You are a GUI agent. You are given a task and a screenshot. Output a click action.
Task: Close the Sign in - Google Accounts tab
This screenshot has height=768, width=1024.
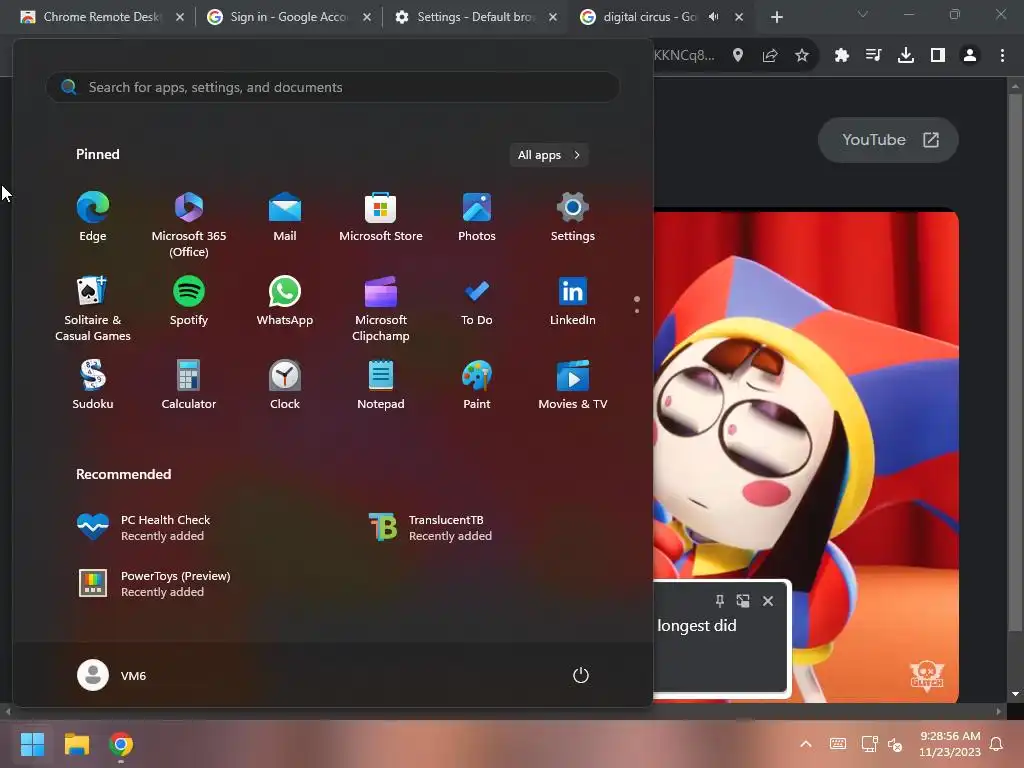tap(367, 17)
